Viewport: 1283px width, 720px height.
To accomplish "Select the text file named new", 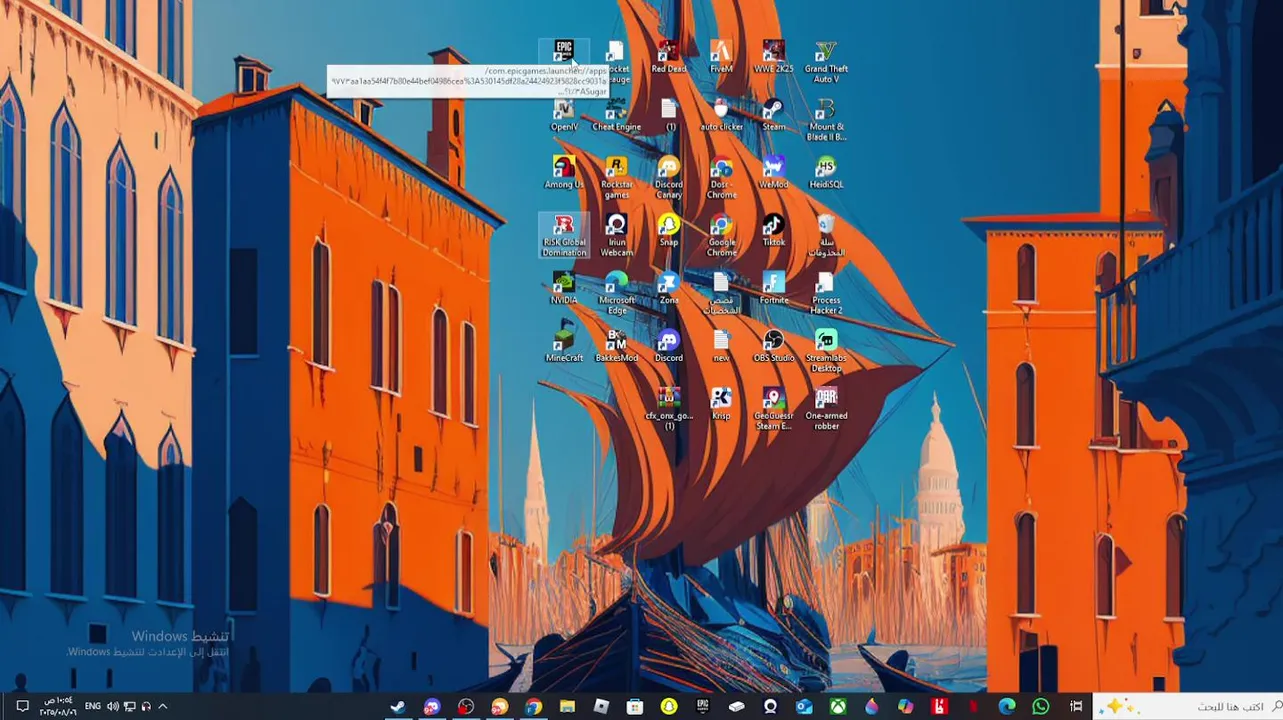I will tap(721, 346).
